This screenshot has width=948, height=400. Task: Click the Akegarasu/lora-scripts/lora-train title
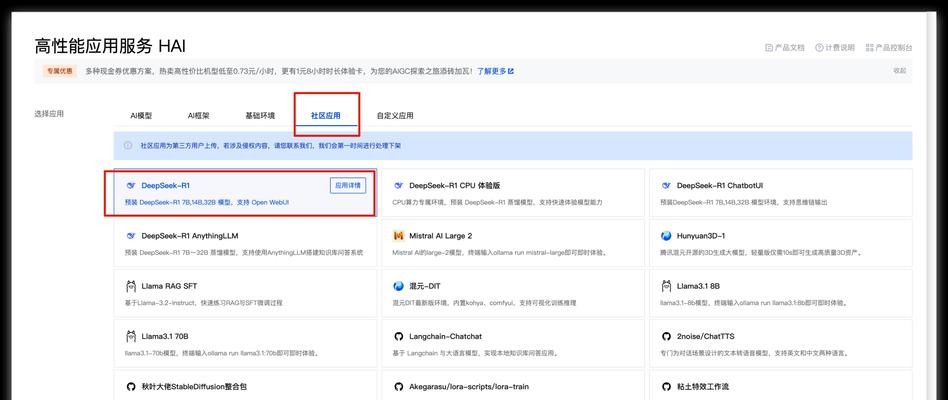tap(470, 386)
